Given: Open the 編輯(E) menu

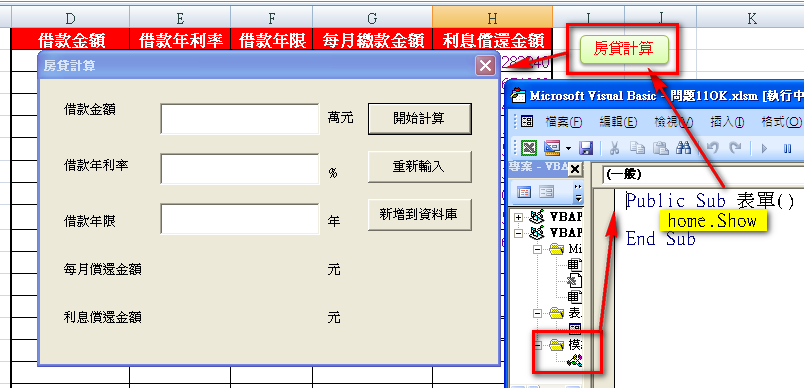Looking at the screenshot, I should click(x=618, y=122).
